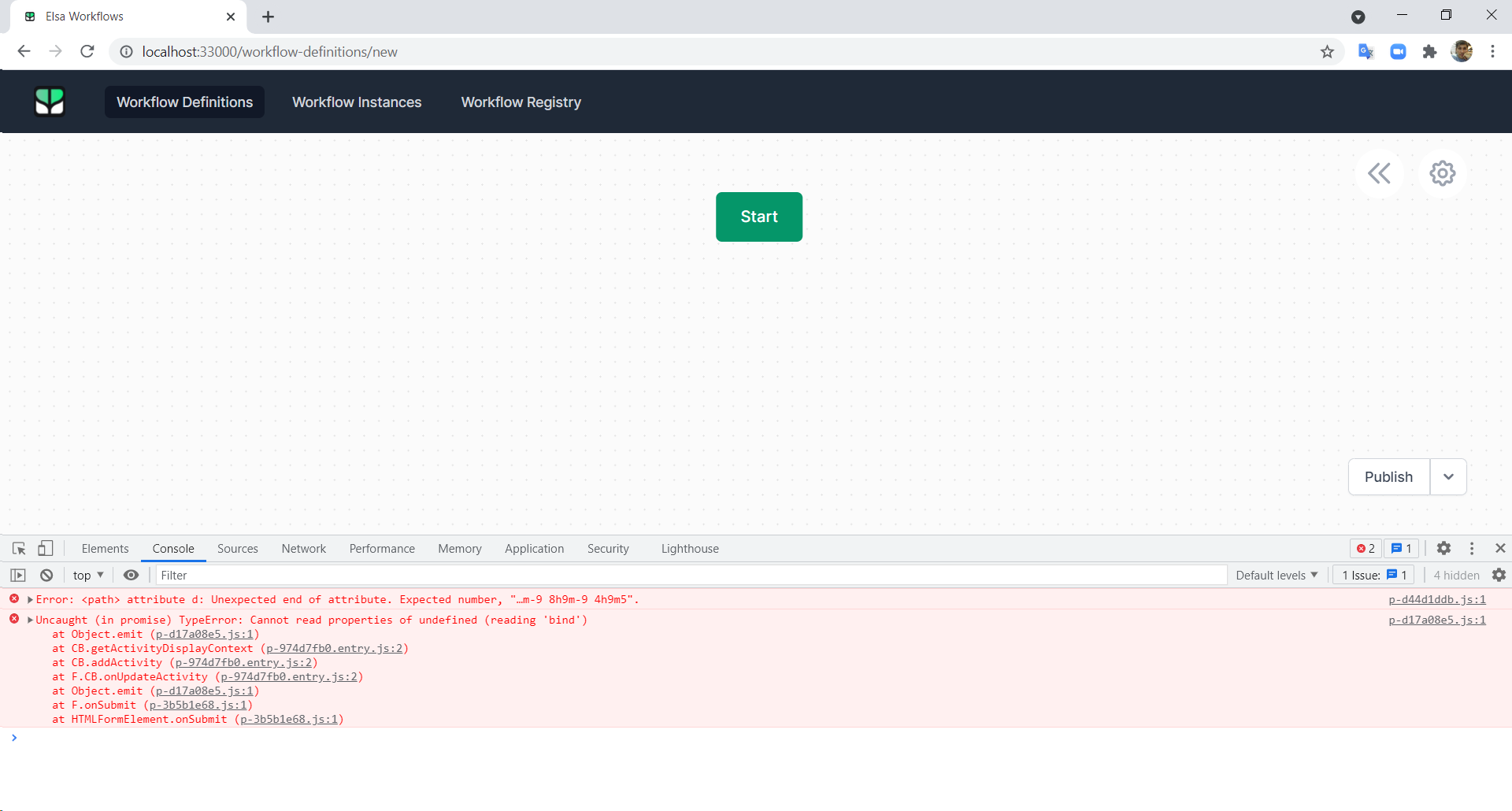Toggle the device toolbar
The width and height of the screenshot is (1512, 811).
[x=45, y=548]
